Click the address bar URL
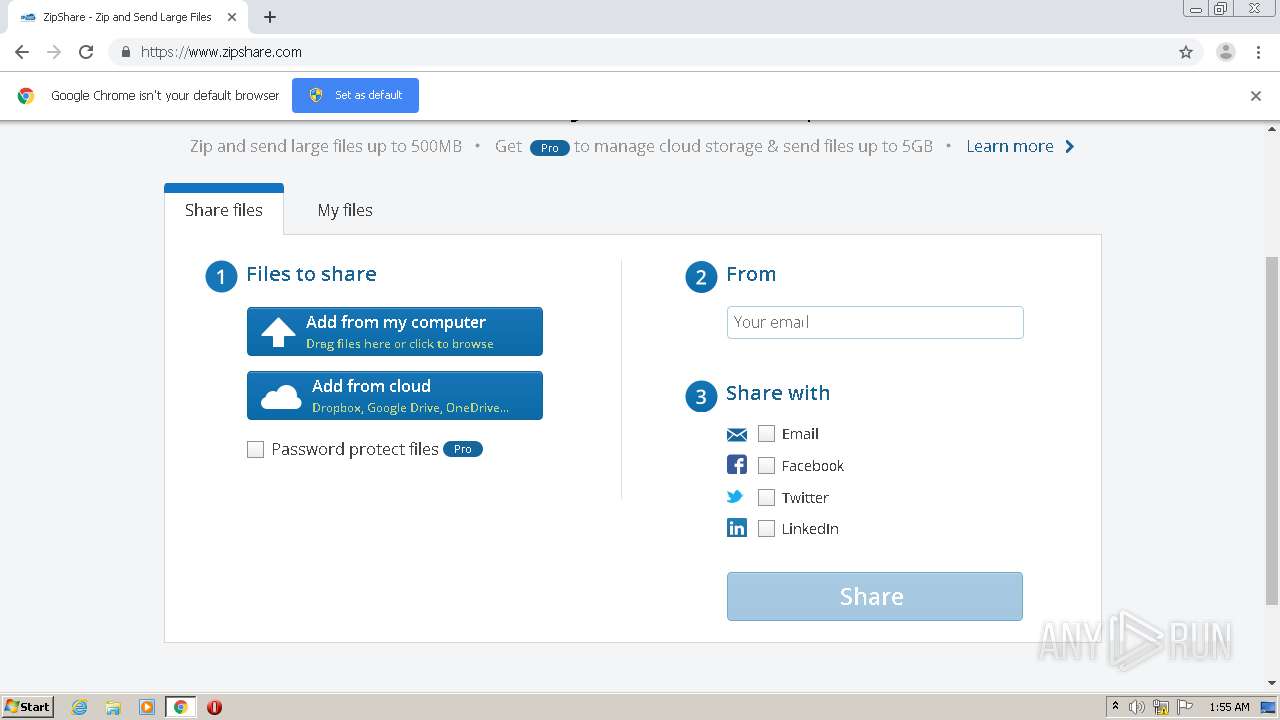The height and width of the screenshot is (720, 1280). pyautogui.click(x=221, y=52)
